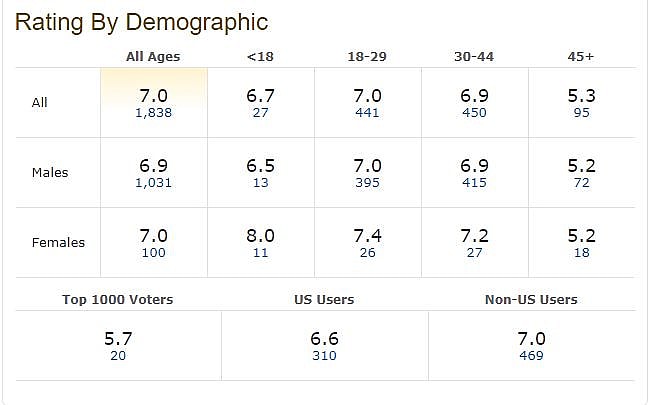The width and height of the screenshot is (656, 405).
Task: Open females under 18 vote count 11
Action: pyautogui.click(x=260, y=253)
